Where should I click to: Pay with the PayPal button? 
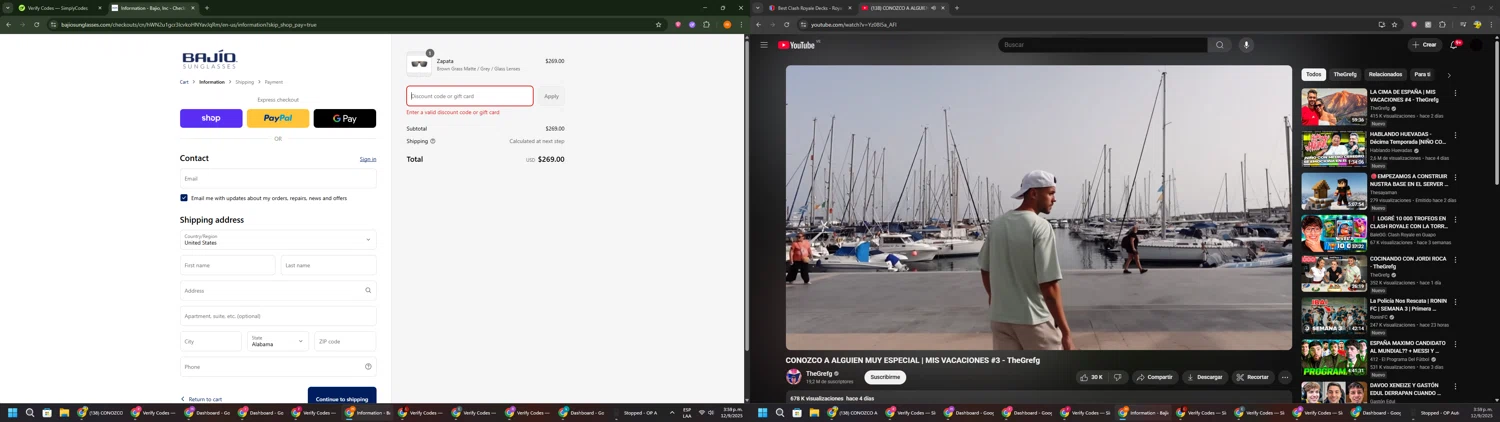click(x=278, y=118)
